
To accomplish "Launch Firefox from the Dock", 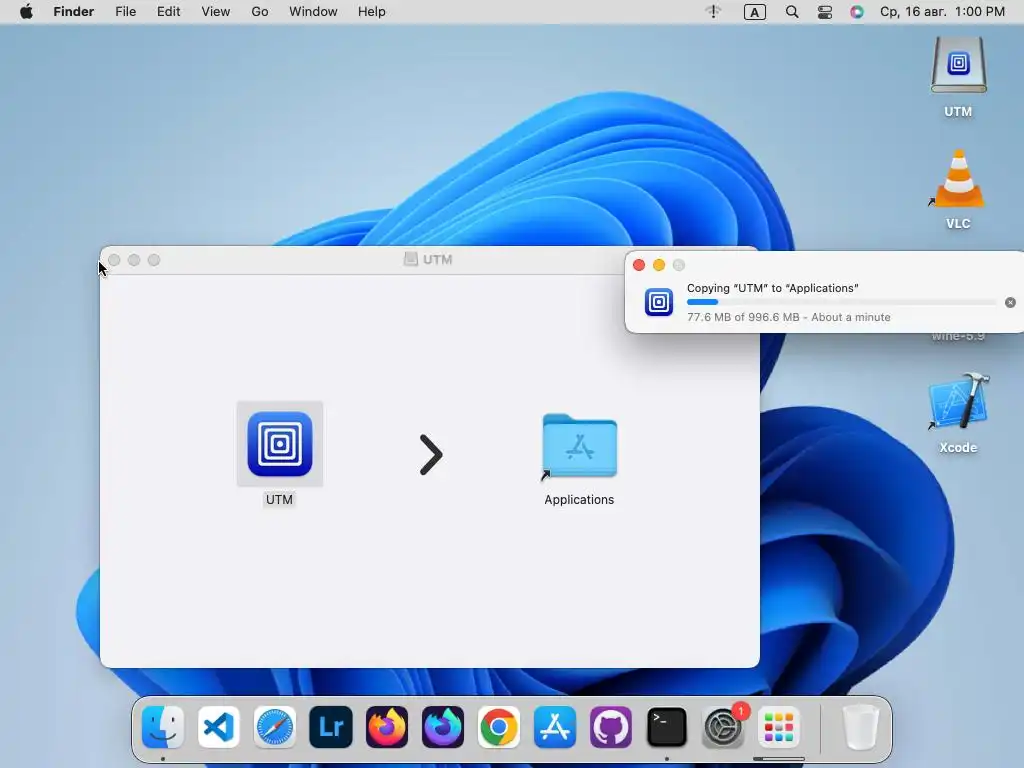I will point(387,727).
